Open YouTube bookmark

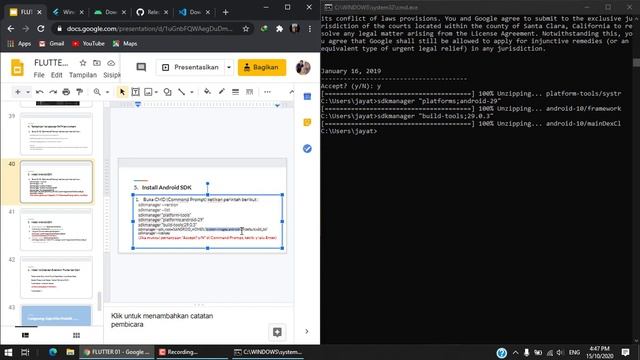point(89,44)
